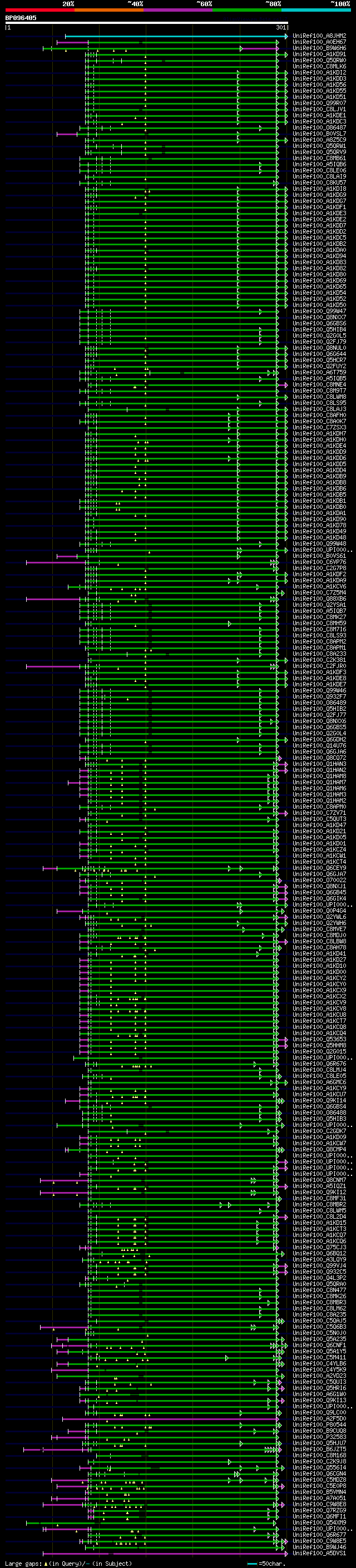Select hit UniRef100_A1KCV6
The width and height of the screenshot is (356, 1568).
pyautogui.click(x=319, y=586)
